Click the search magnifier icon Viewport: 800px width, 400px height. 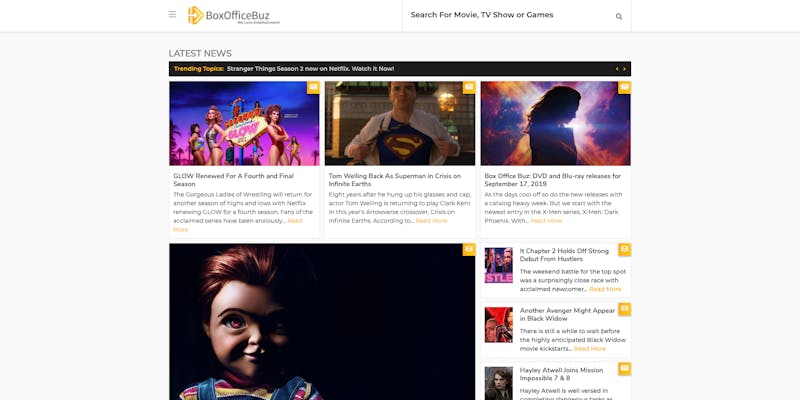coord(619,16)
